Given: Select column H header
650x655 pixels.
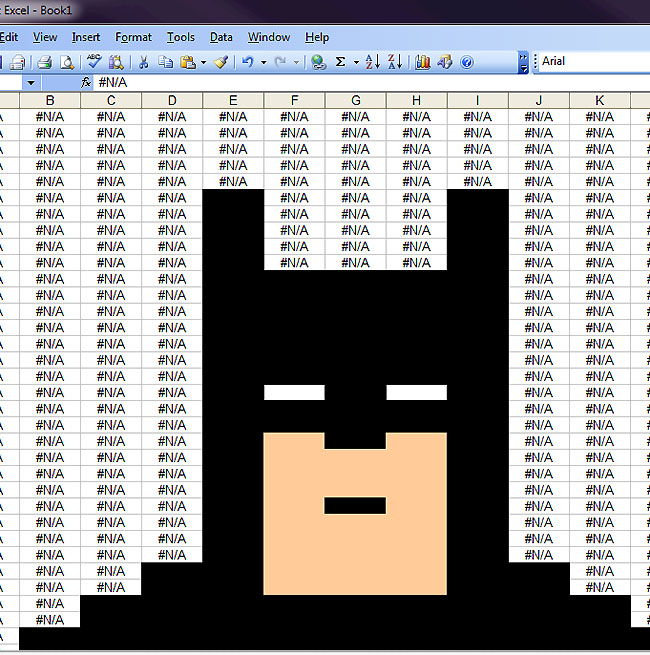Looking at the screenshot, I should (x=416, y=101).
